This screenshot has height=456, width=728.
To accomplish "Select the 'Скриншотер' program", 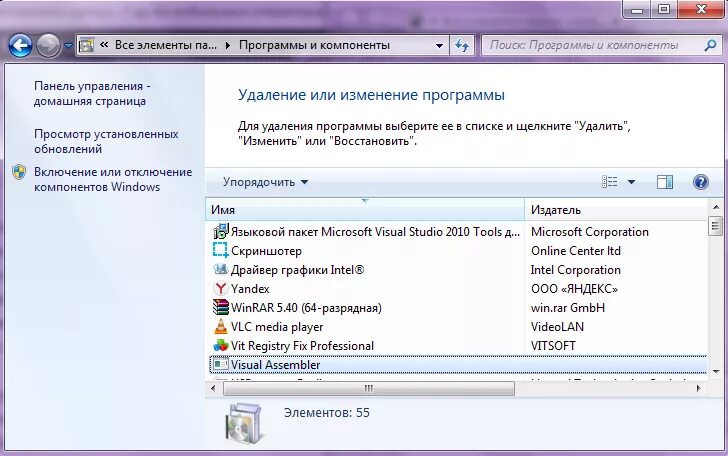I will (x=459, y=251).
